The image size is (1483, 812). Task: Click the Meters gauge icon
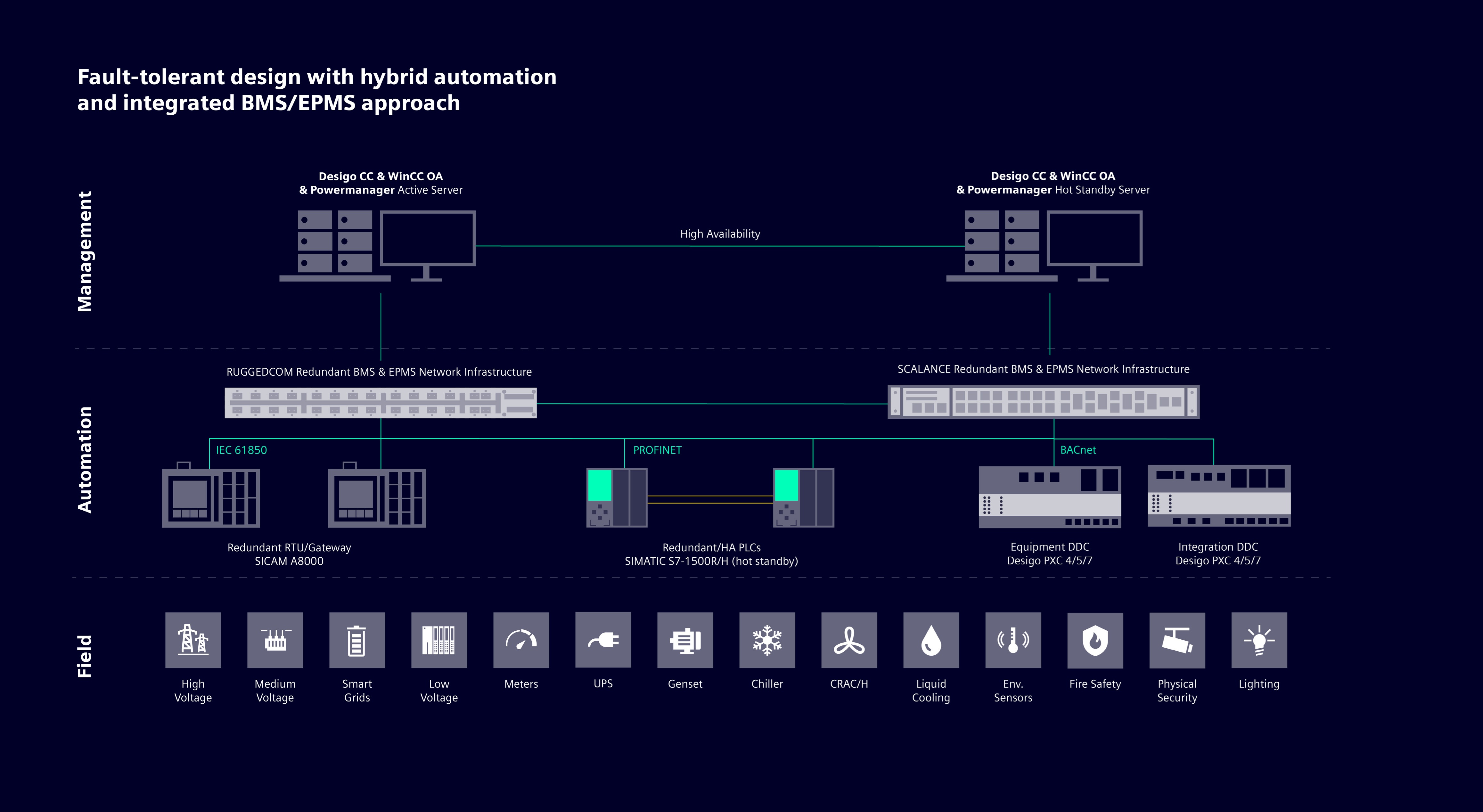pyautogui.click(x=521, y=640)
